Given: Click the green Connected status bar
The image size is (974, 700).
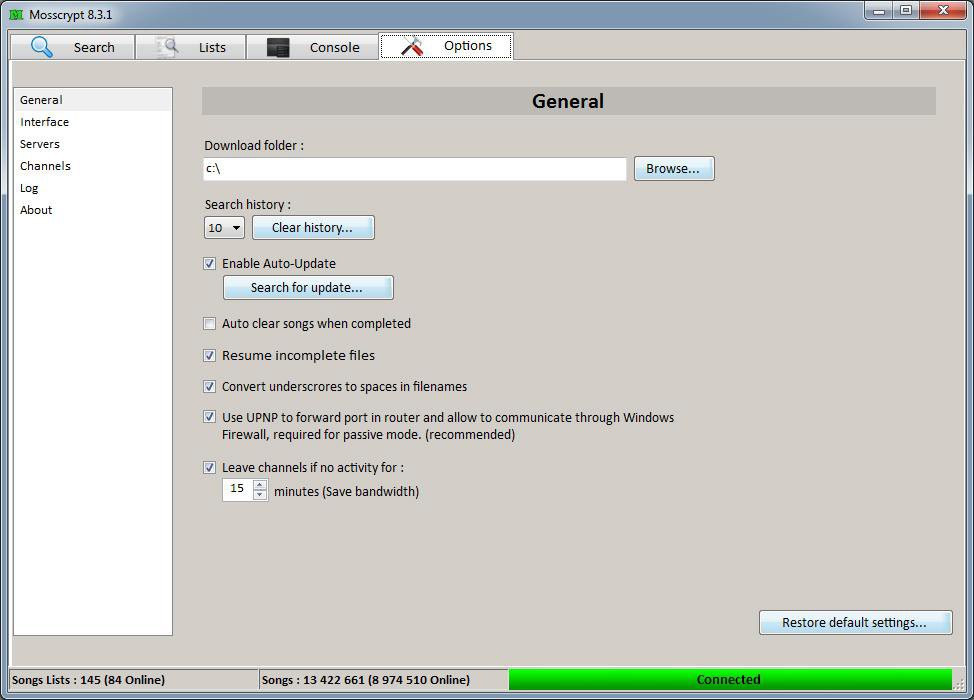Looking at the screenshot, I should tap(730, 680).
